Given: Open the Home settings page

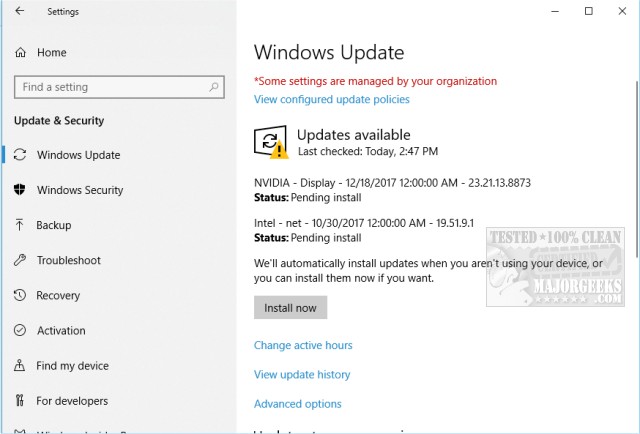Looking at the screenshot, I should [52, 52].
